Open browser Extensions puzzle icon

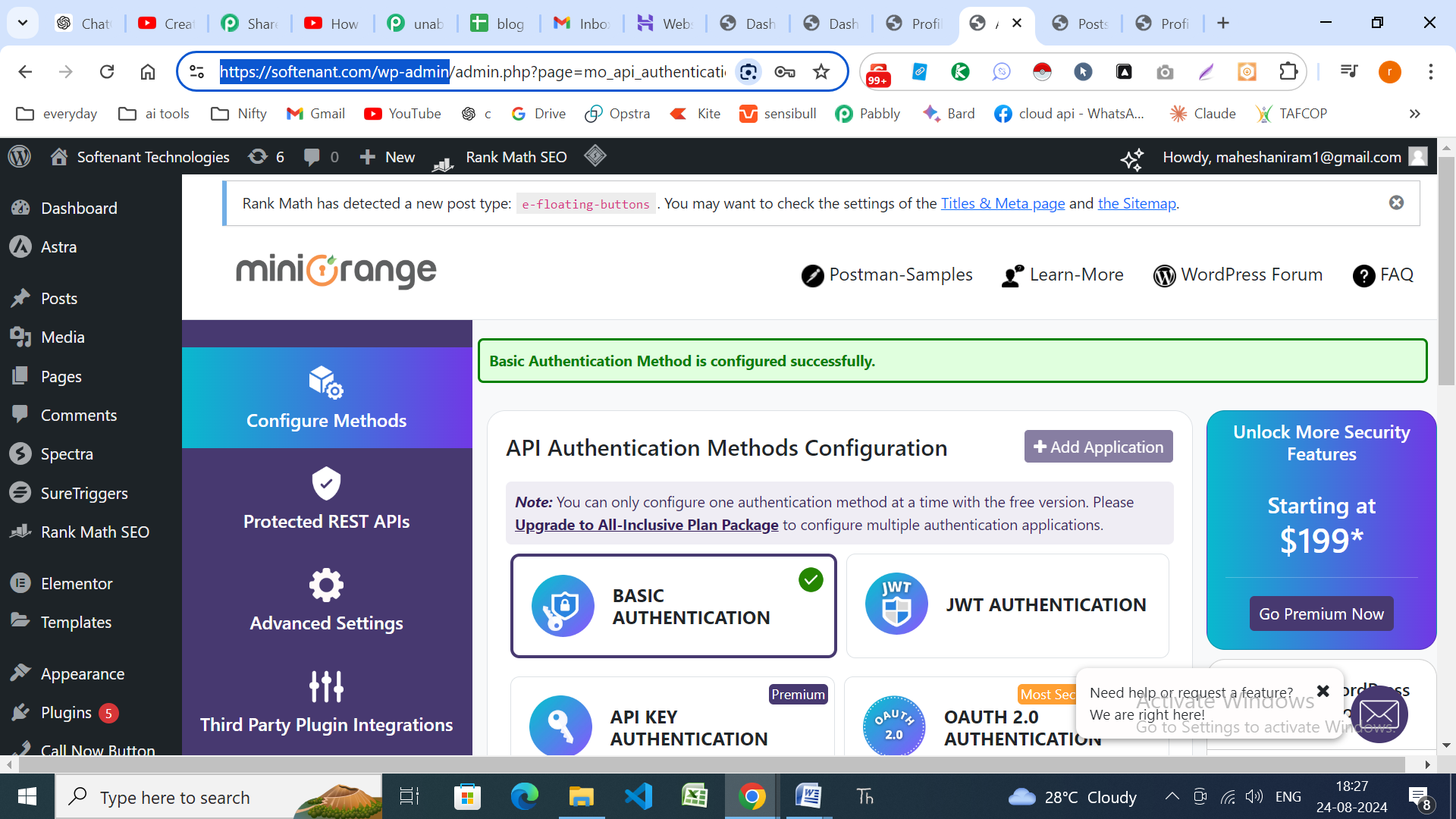(x=1288, y=71)
